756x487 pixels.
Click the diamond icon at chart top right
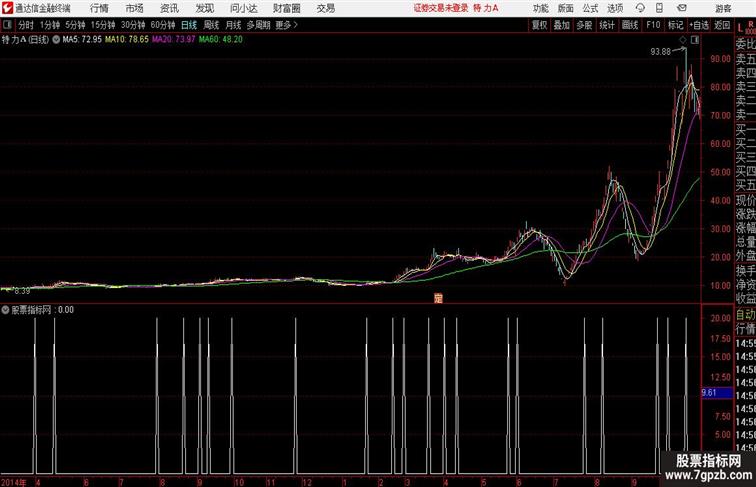[683, 40]
